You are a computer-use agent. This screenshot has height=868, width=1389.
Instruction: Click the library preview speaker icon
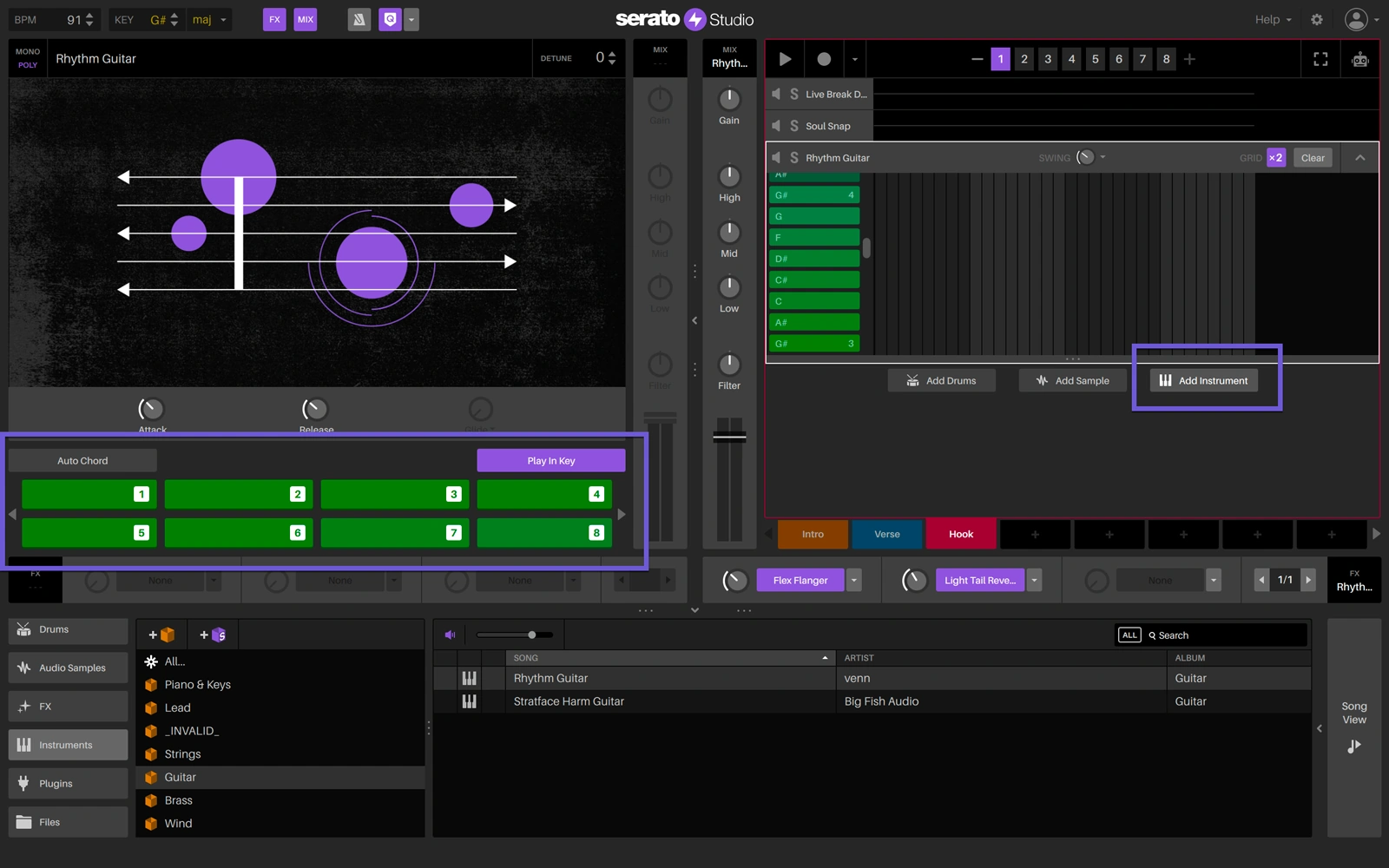pyautogui.click(x=450, y=635)
